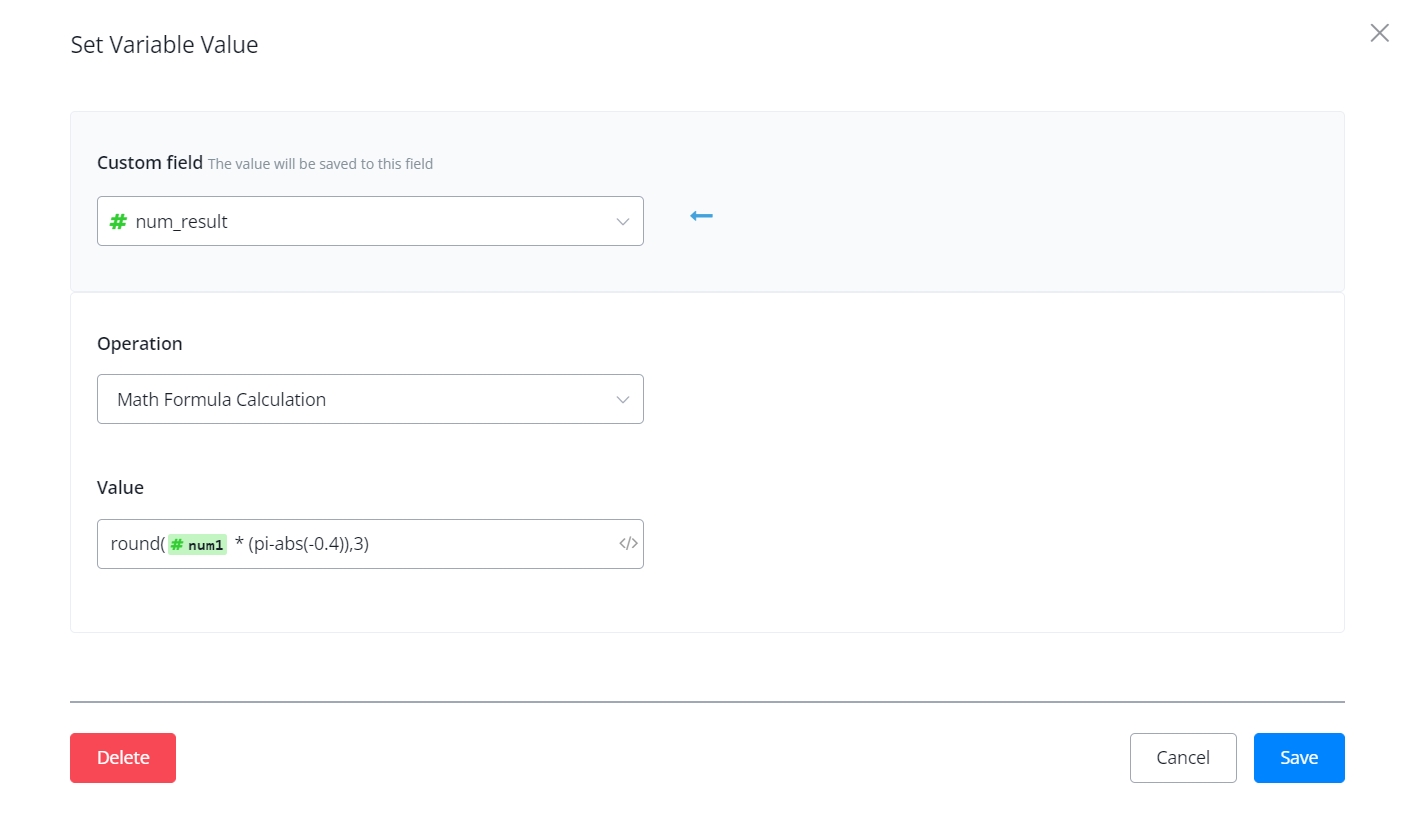Click the 'value will be saved' helper text
This screenshot has height=813, width=1416.
coord(320,164)
